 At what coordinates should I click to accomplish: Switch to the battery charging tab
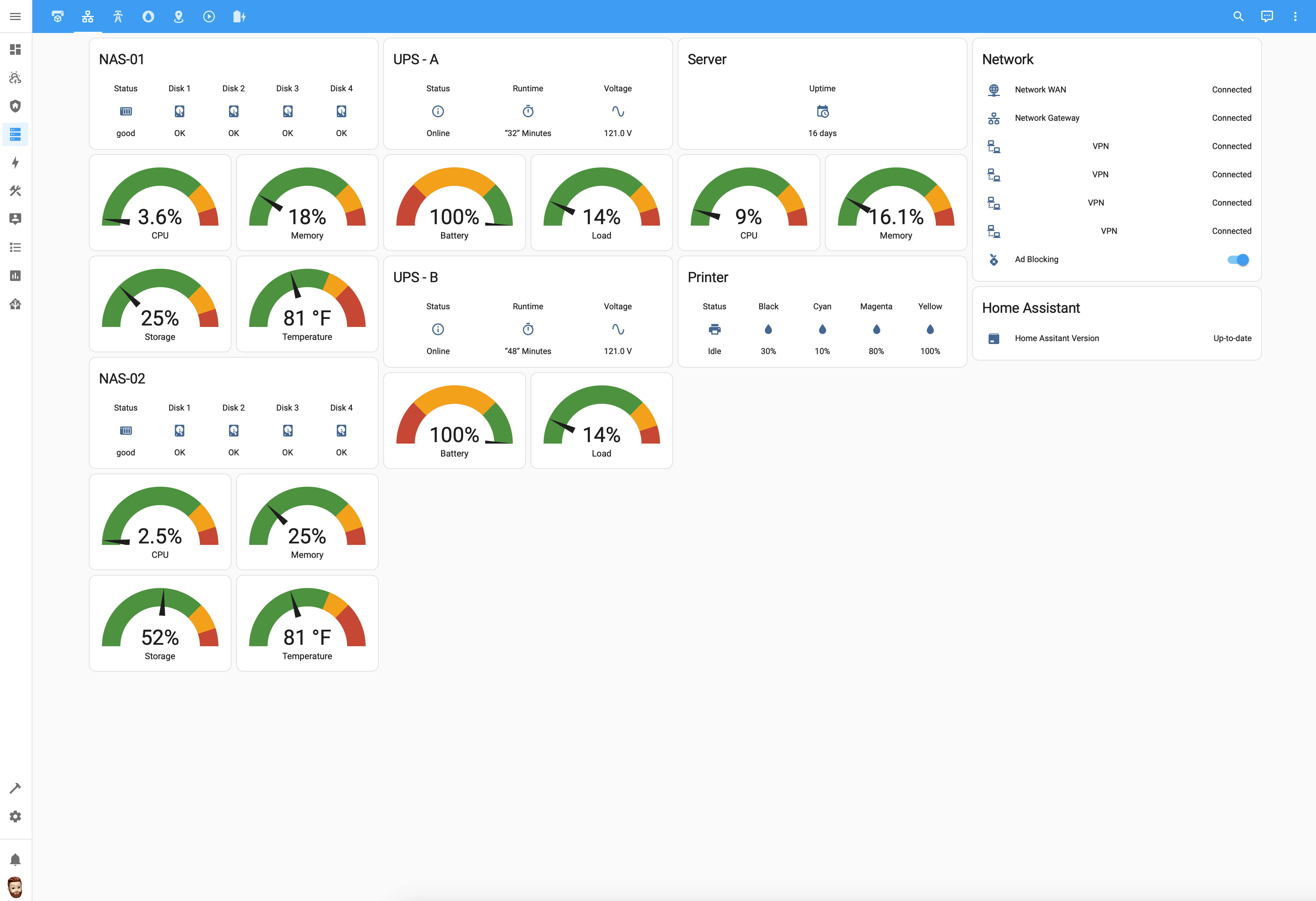(x=239, y=16)
